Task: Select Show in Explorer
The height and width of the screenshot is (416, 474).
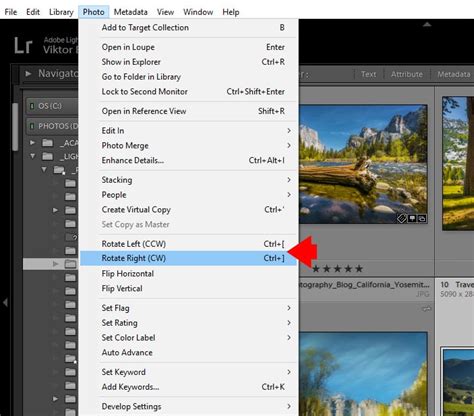Action: (188, 62)
